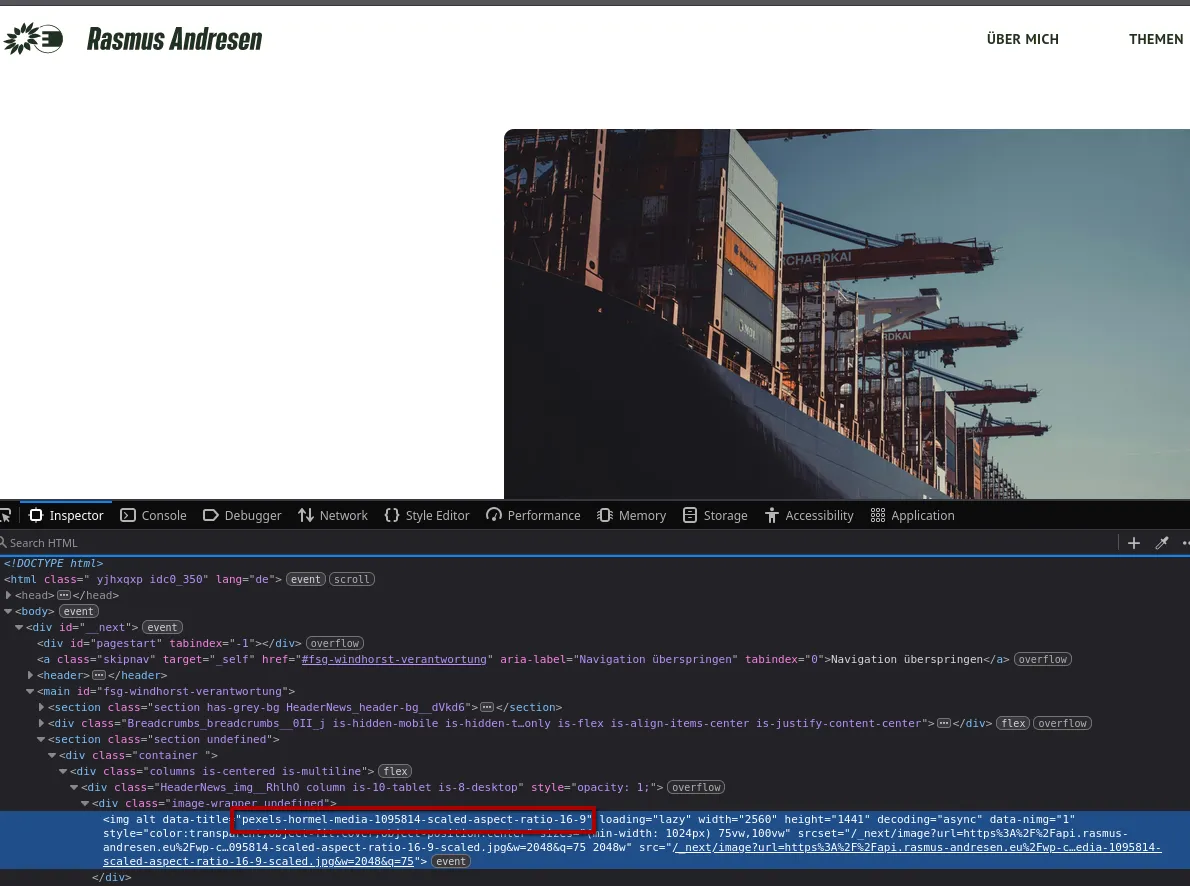
Task: Click the event badge on img element
Action: click(x=451, y=861)
